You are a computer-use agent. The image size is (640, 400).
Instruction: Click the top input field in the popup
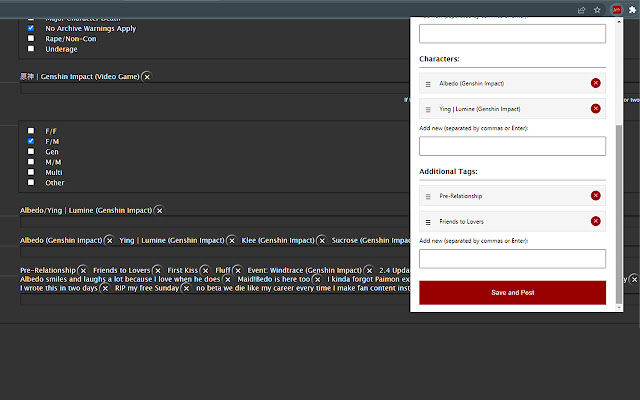[512, 33]
